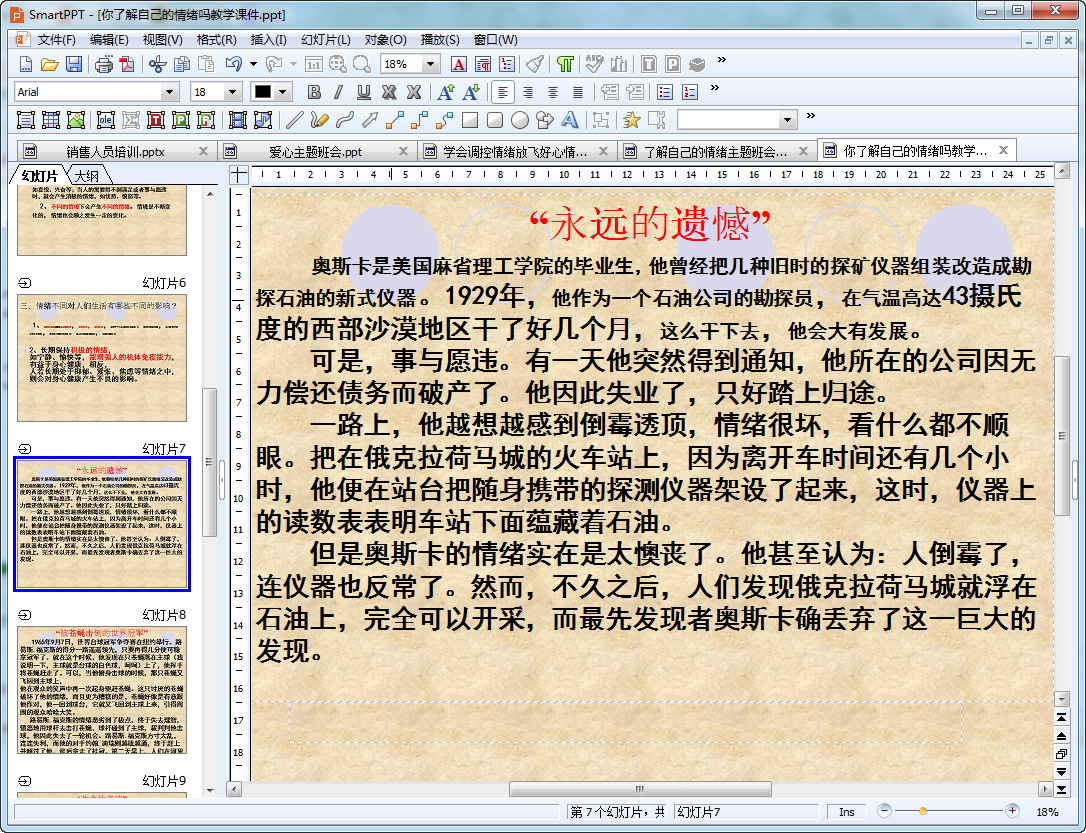Click the black font color swatch
Screen dimensions: 1086x833
tap(263, 92)
